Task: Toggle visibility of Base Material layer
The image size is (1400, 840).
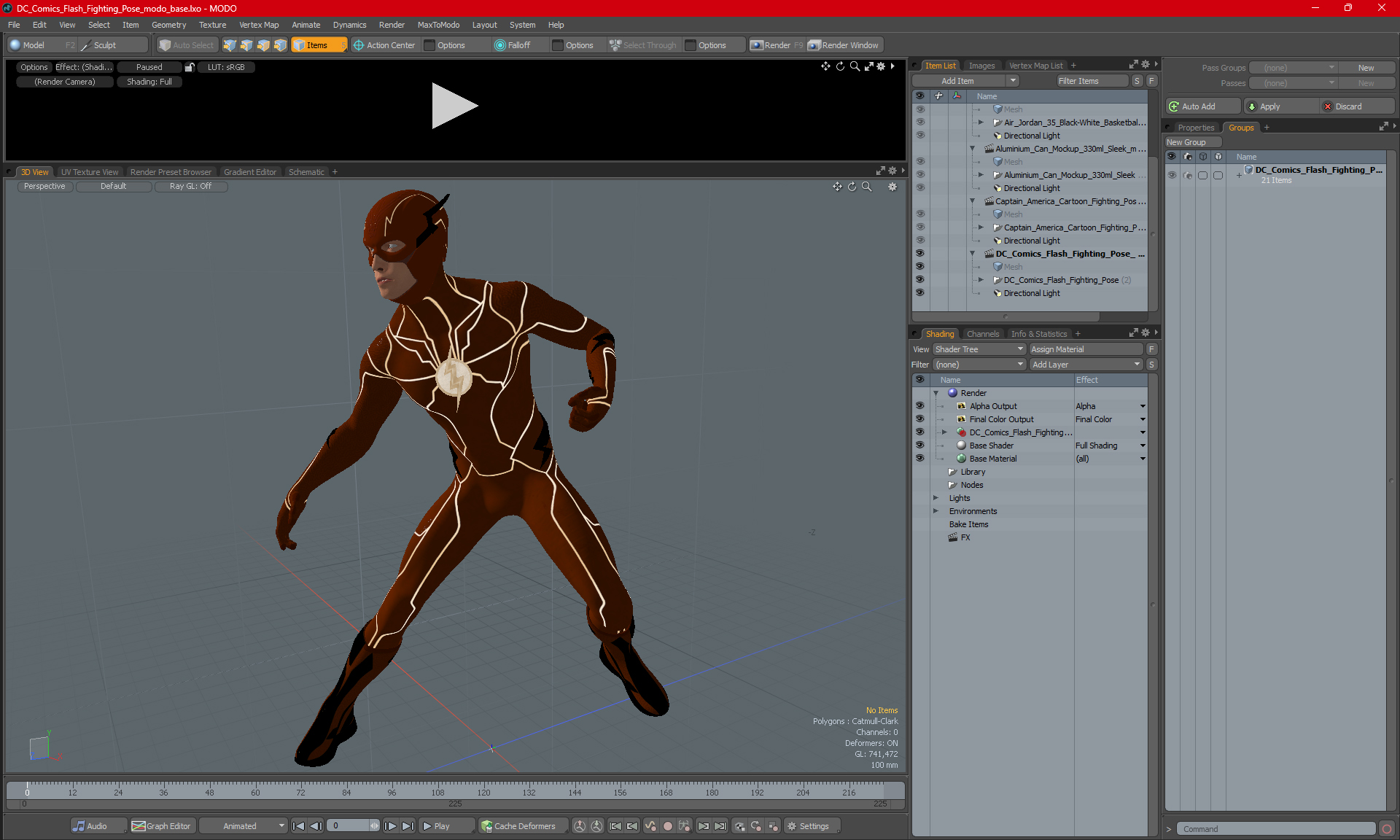Action: (x=919, y=459)
